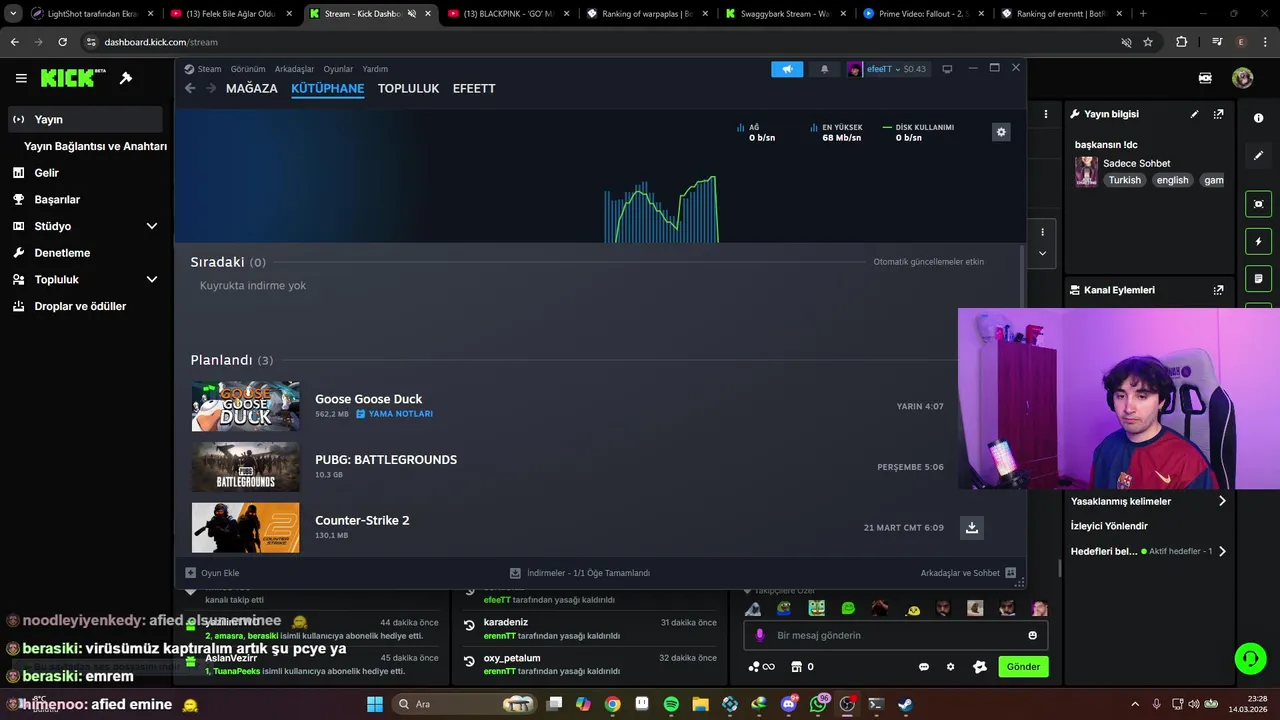Viewport: 1280px width, 720px height.
Task: Pop out Yayın bilgisi panel
Action: [1218, 114]
